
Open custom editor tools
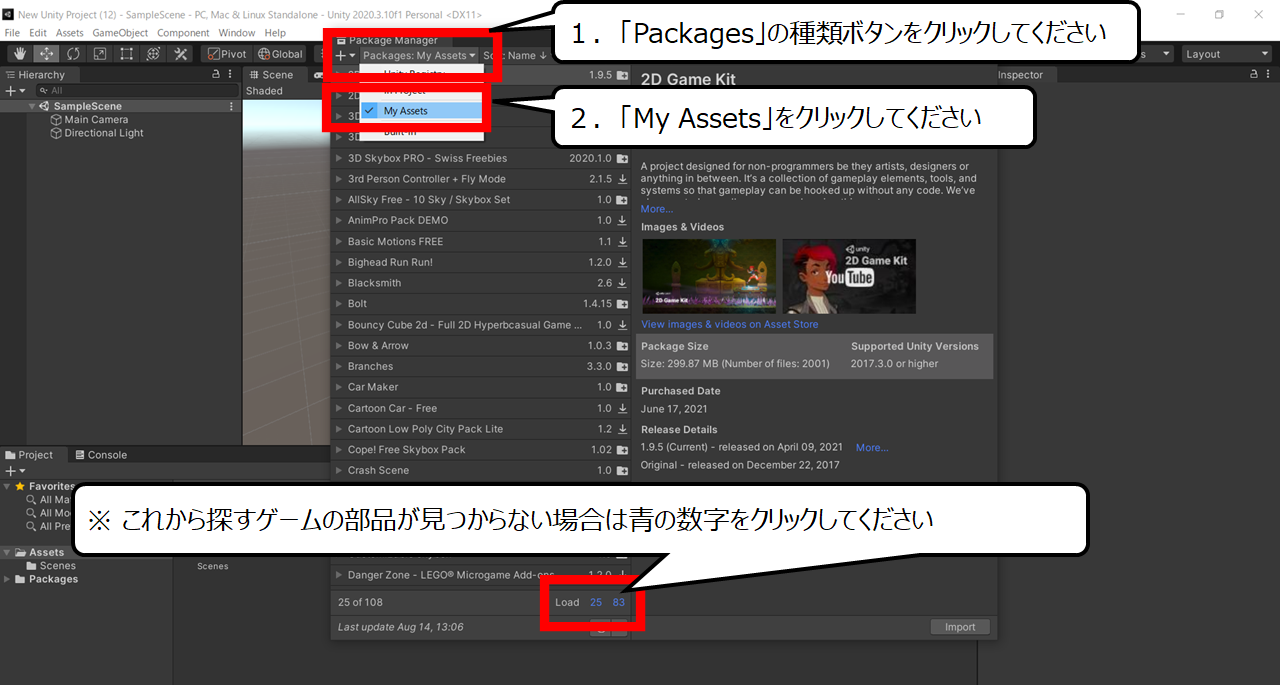181,54
